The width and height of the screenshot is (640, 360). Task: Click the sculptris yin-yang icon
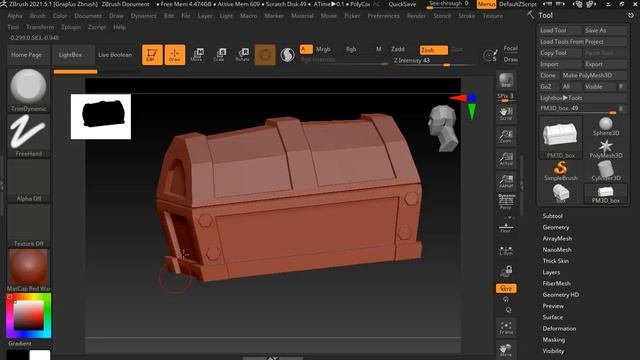(287, 55)
